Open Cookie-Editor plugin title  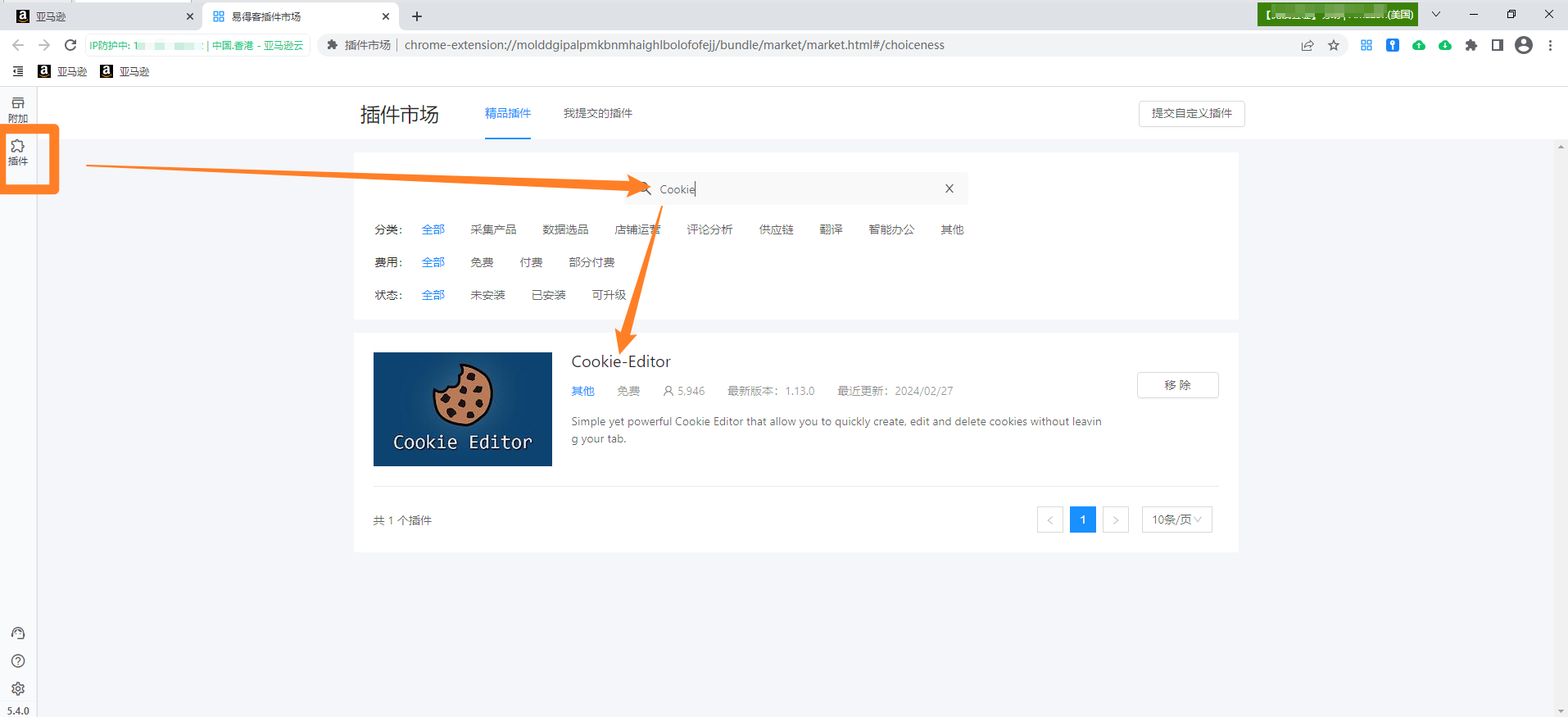pyautogui.click(x=621, y=361)
